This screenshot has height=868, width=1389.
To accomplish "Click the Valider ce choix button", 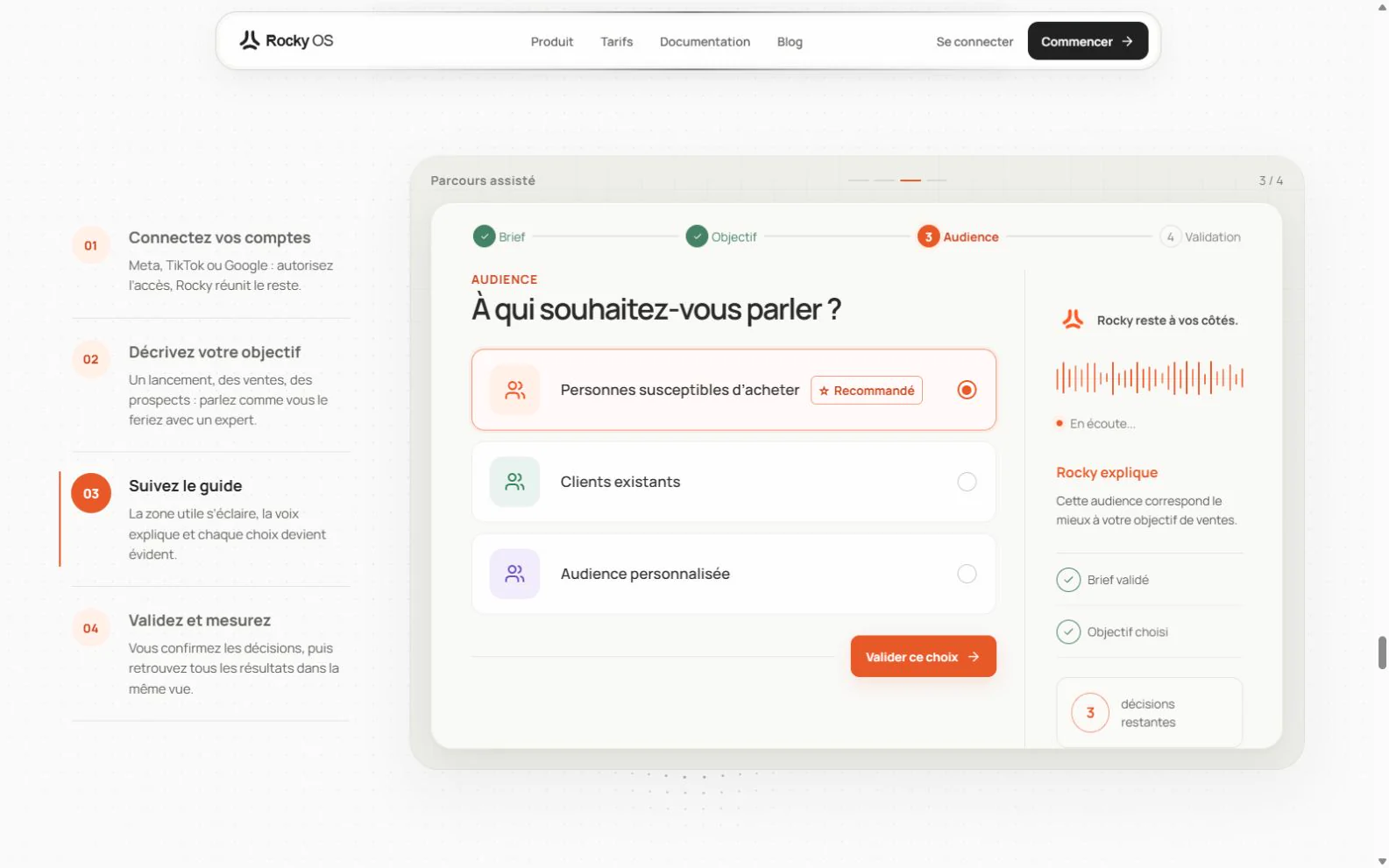I will tap(923, 656).
